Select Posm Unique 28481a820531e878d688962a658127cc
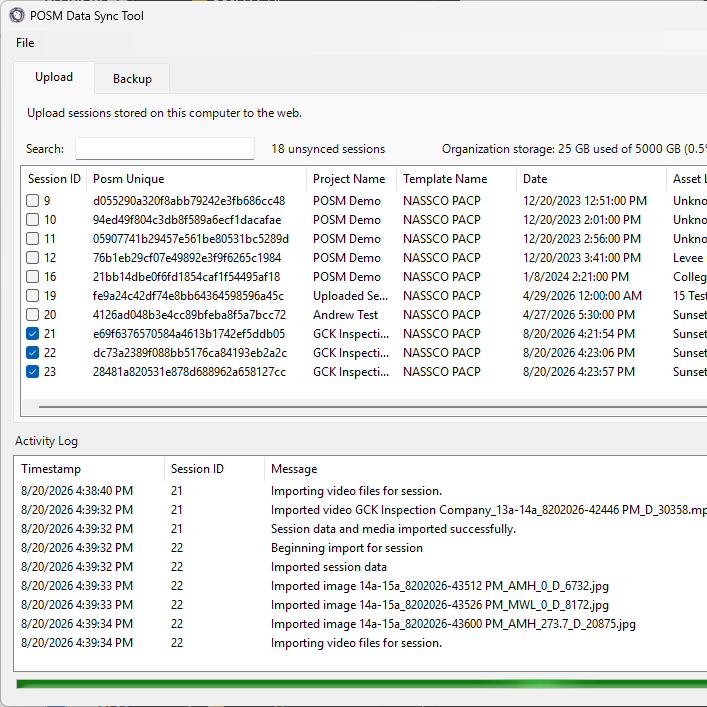The image size is (707, 707). 189,372
